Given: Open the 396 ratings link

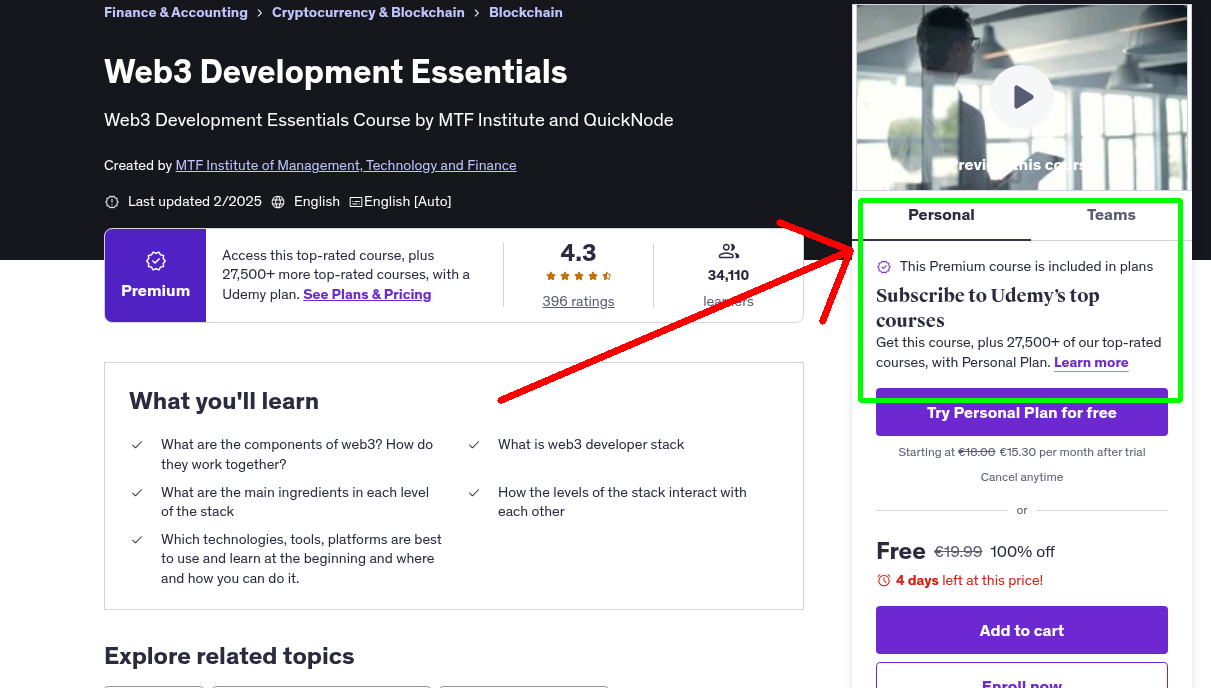Looking at the screenshot, I should (x=578, y=302).
